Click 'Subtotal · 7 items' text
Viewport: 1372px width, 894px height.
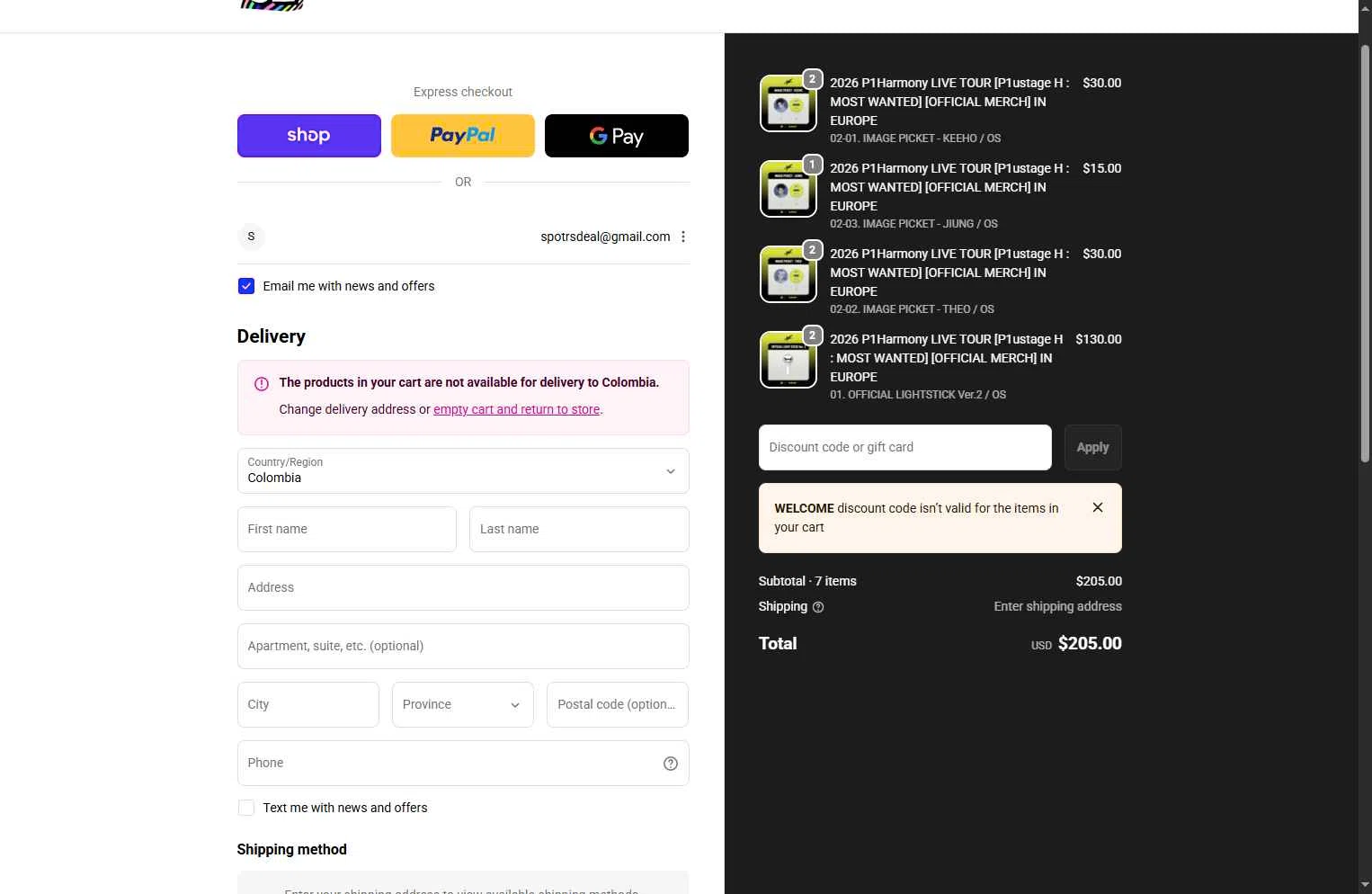click(x=807, y=581)
